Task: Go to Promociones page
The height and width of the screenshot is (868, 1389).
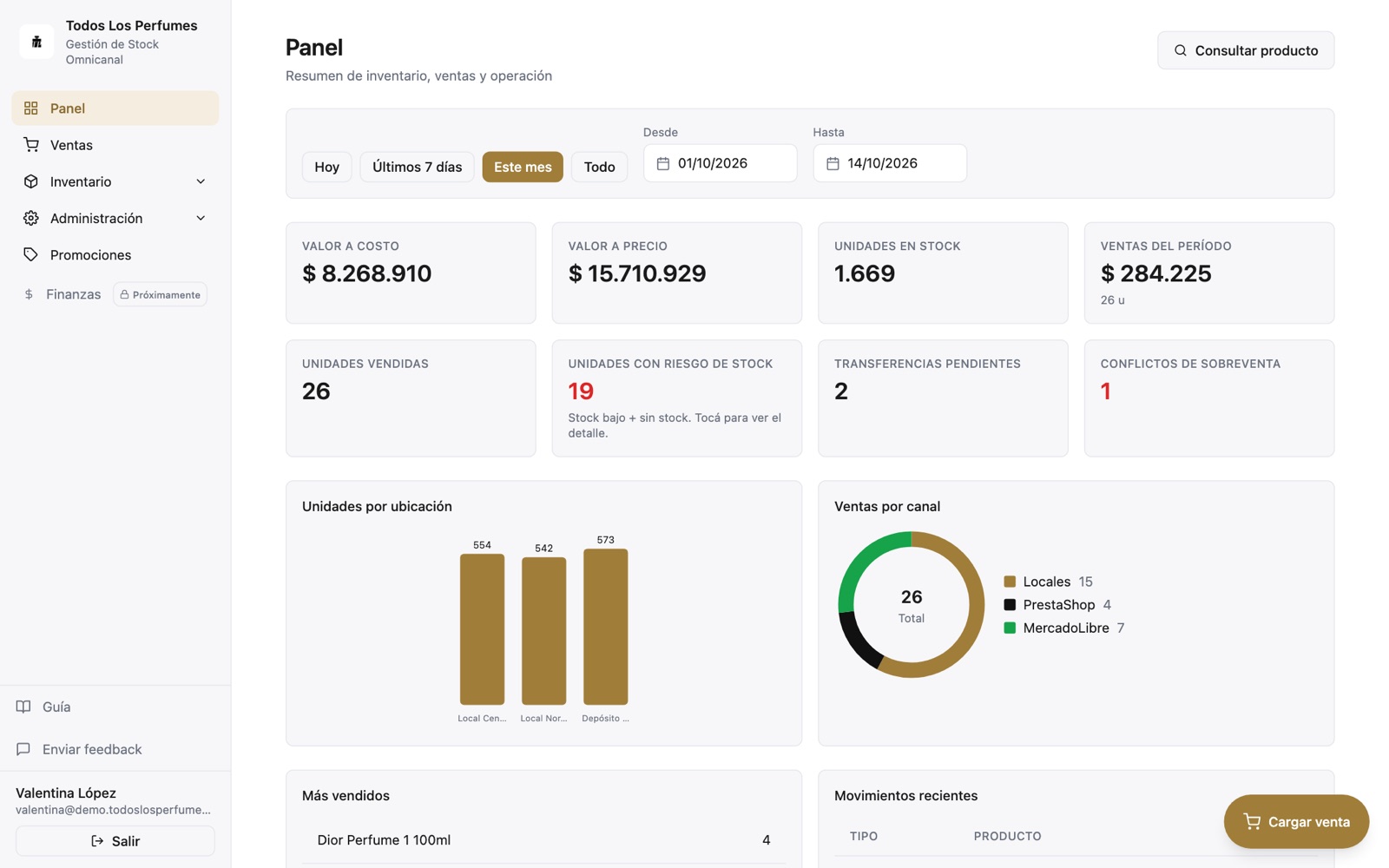Action: coord(115,254)
